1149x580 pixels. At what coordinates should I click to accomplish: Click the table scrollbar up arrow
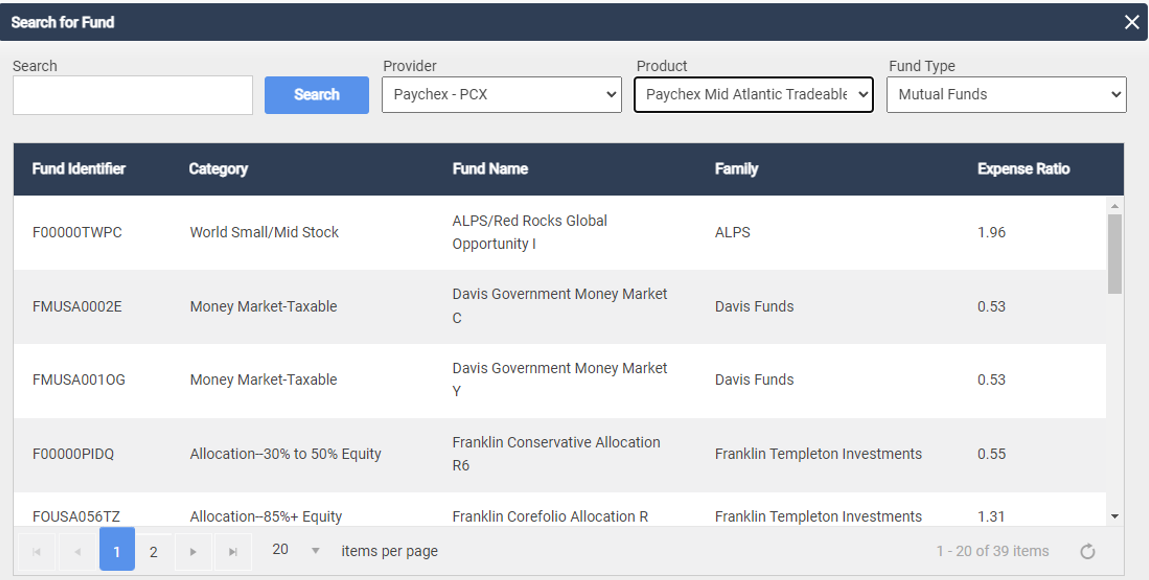coord(1115,206)
